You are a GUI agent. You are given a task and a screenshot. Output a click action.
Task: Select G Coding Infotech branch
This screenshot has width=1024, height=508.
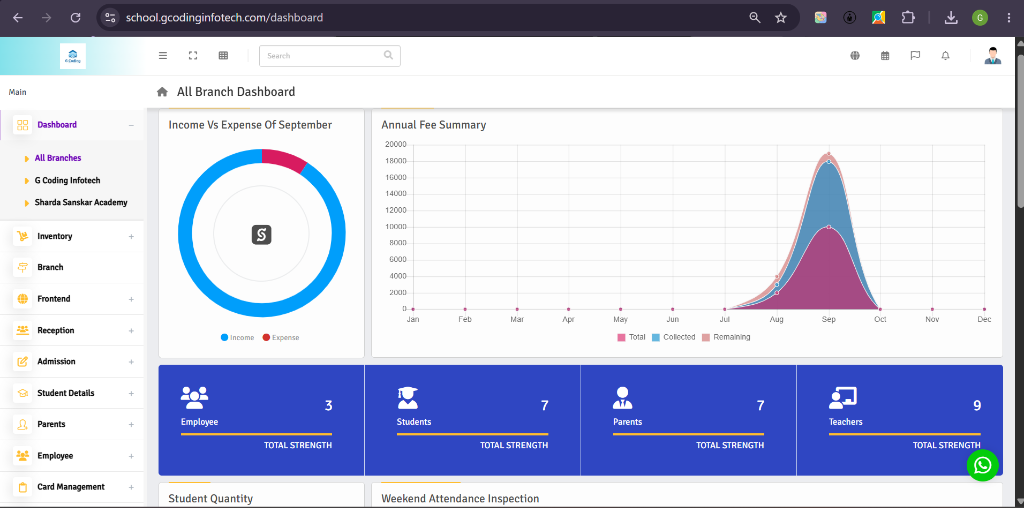click(x=67, y=180)
